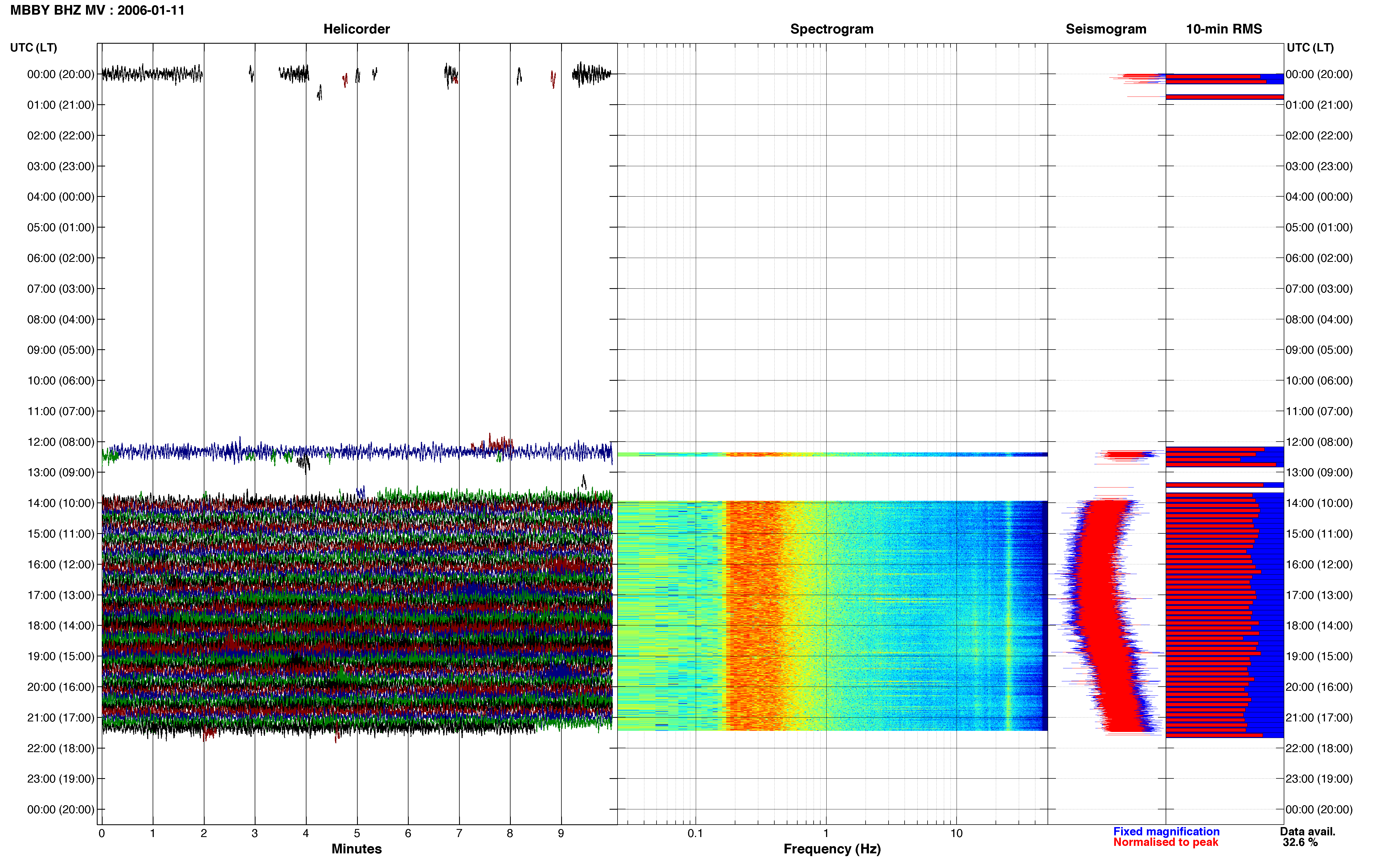1388x868 pixels.
Task: Click '22:00 (18:00)' on the Helicorder time axis
Action: [x=61, y=749]
